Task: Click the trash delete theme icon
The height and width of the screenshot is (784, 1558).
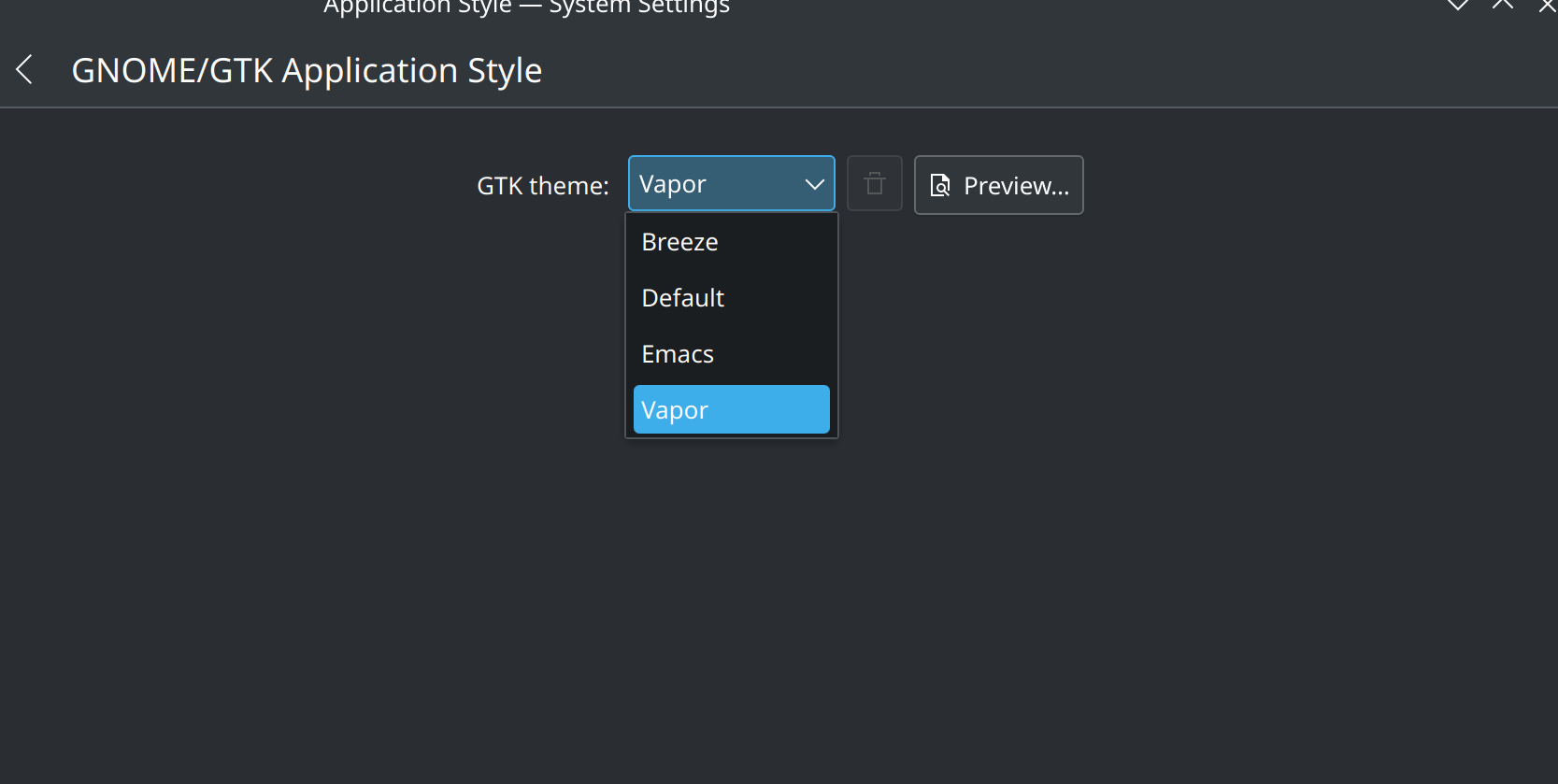Action: (874, 184)
